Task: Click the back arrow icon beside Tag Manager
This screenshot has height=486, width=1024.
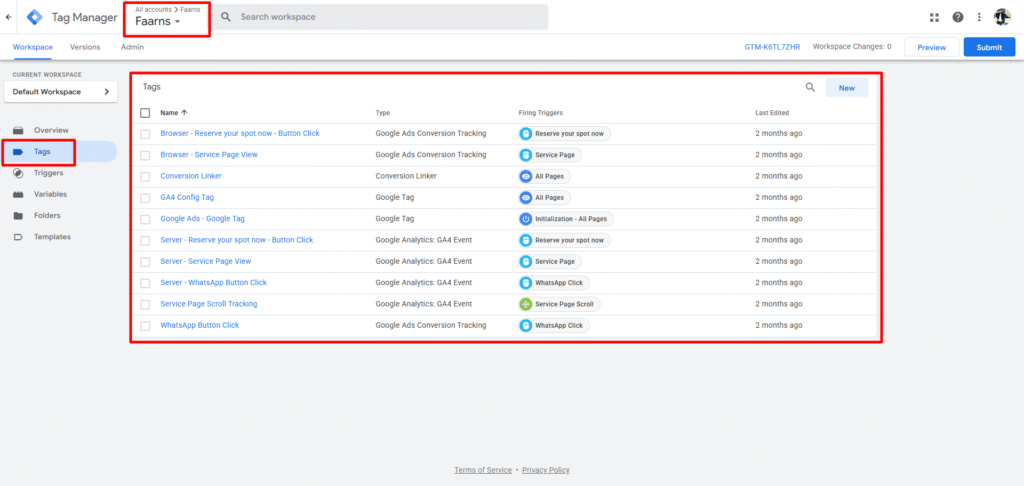Action: tap(9, 17)
